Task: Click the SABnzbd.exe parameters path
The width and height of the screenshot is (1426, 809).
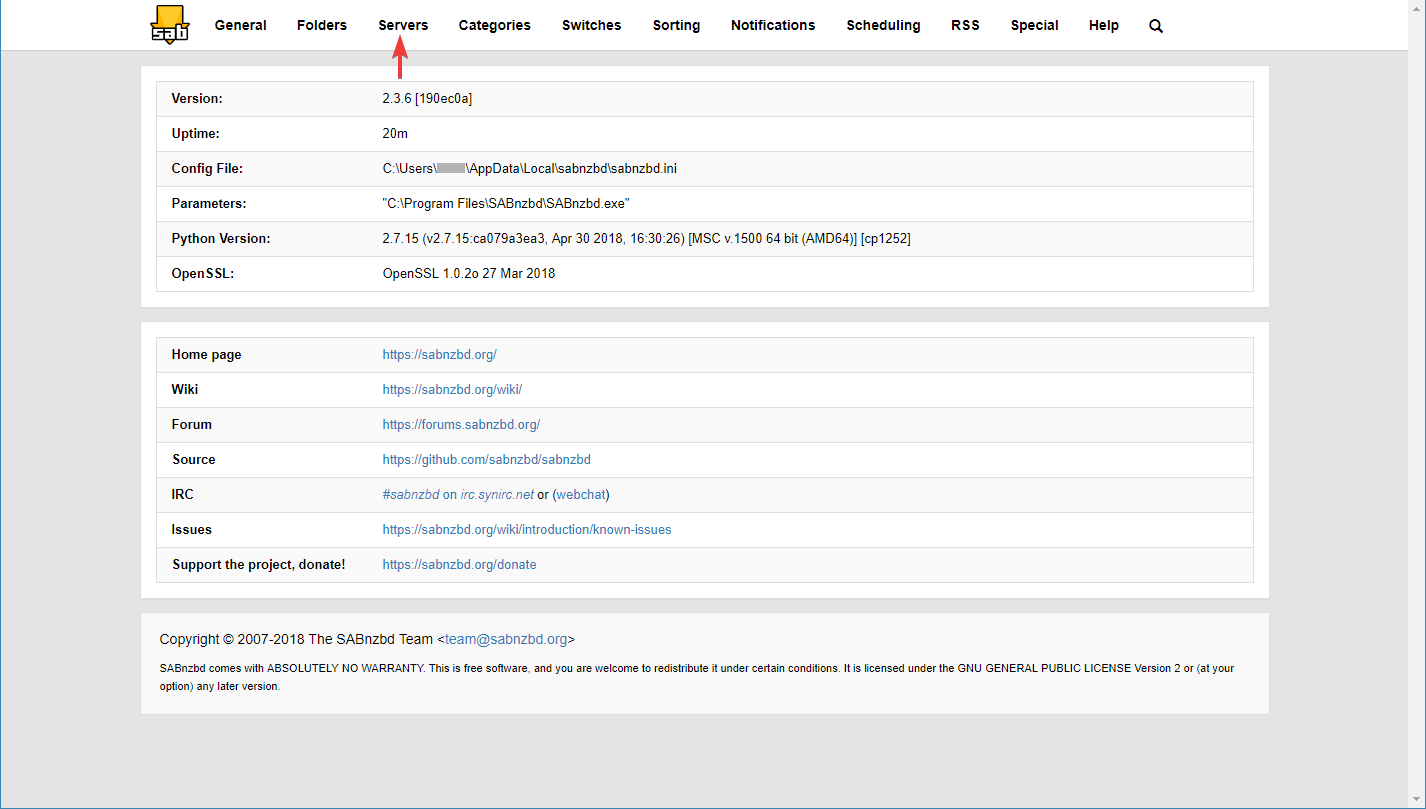Action: tap(506, 203)
